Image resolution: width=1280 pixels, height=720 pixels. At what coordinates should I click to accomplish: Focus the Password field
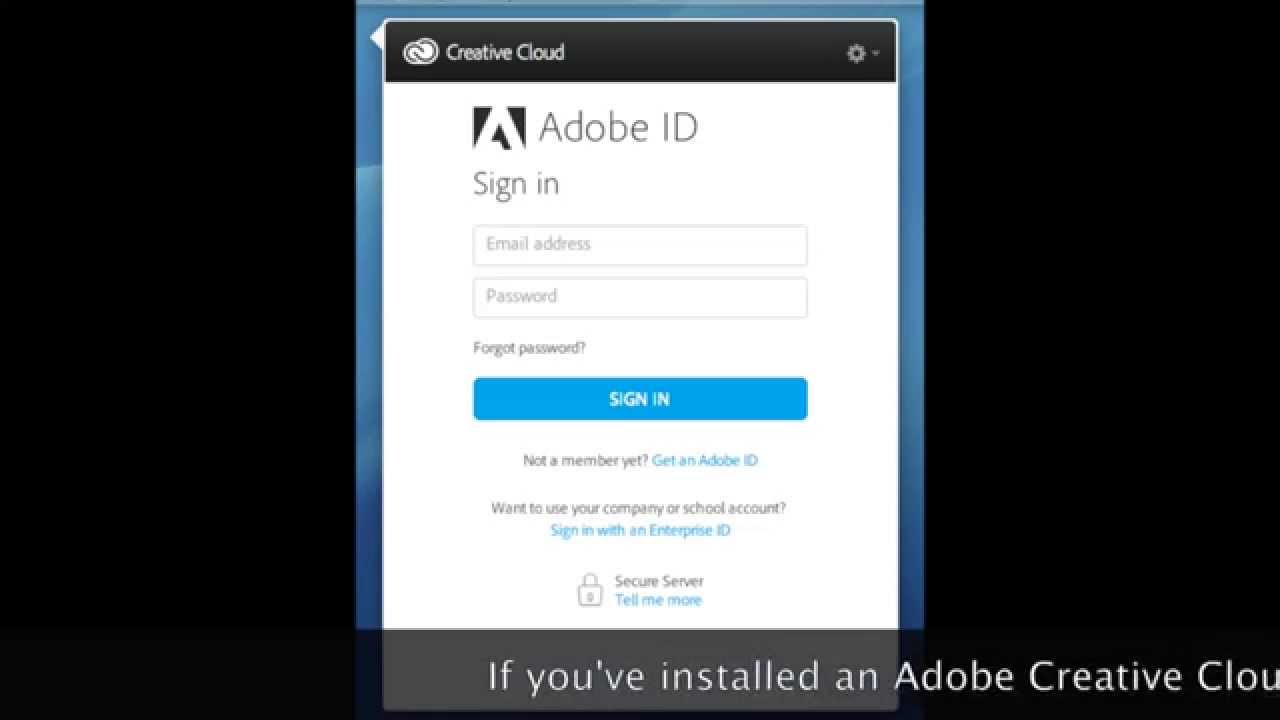point(640,297)
